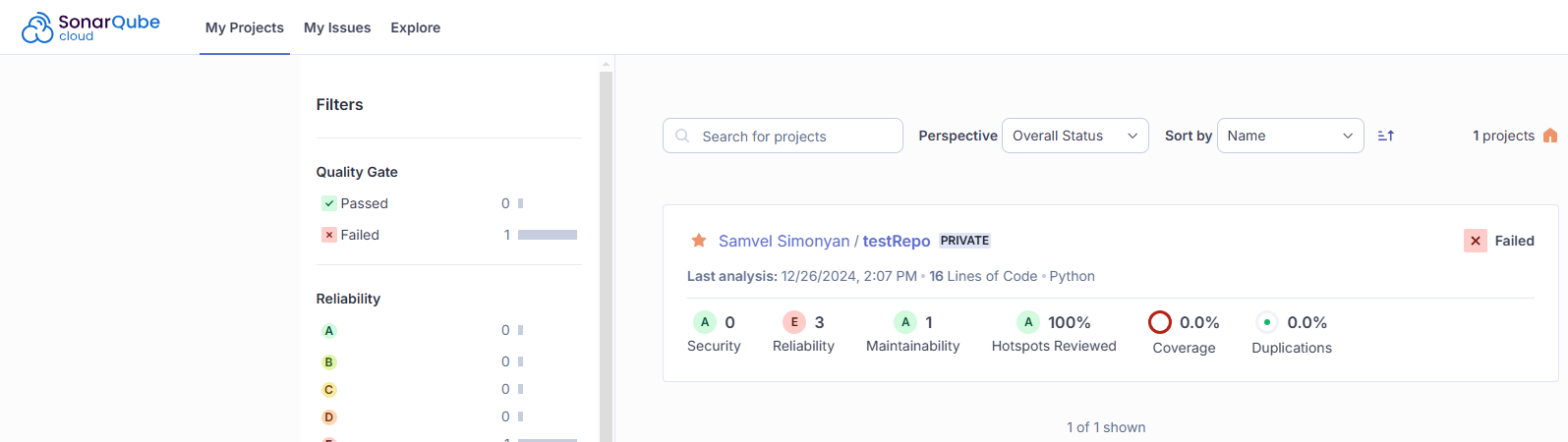
Task: Filter Reliability by rating C
Action: coord(329,390)
